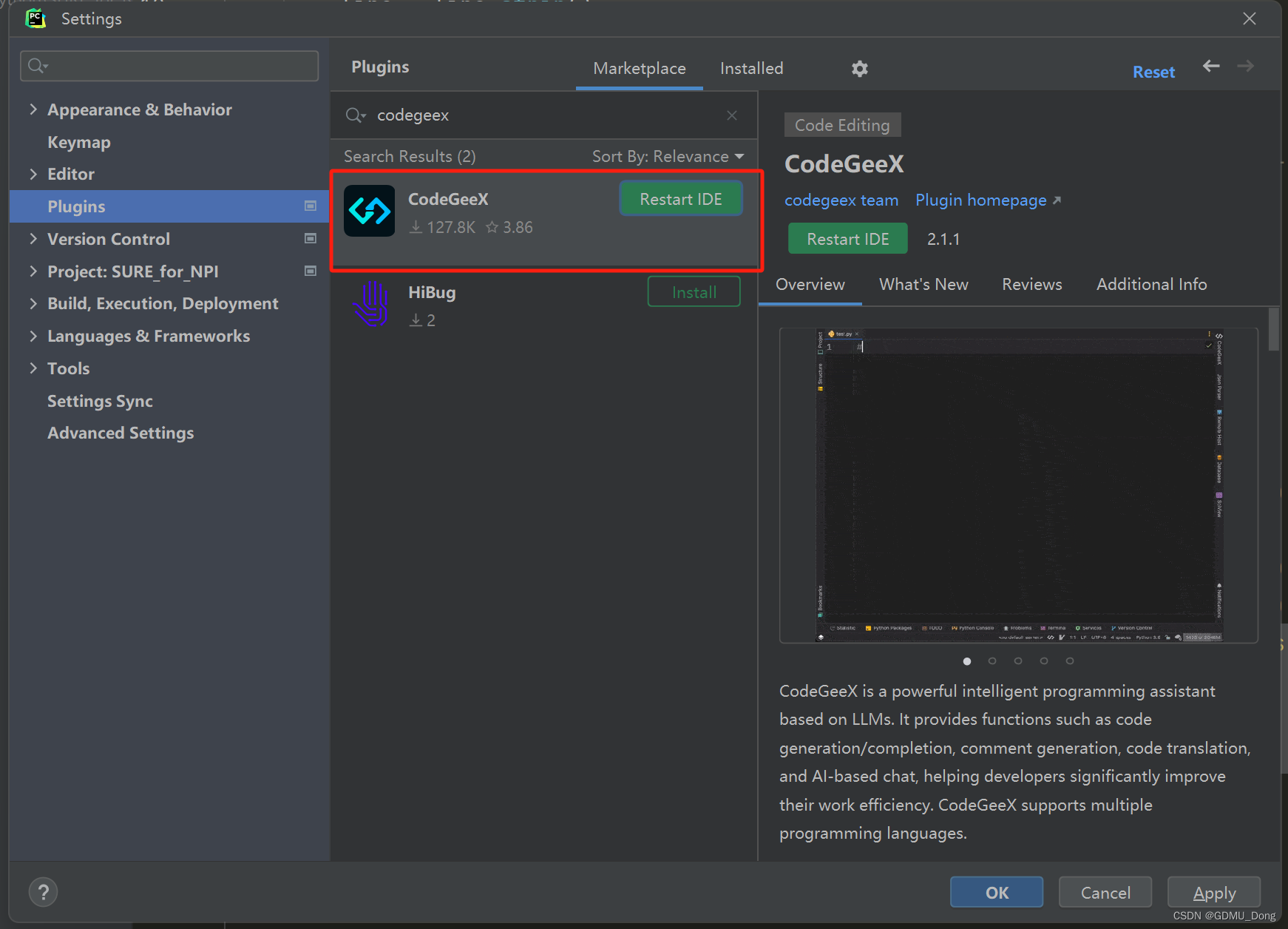This screenshot has height=929, width=1288.
Task: Click the settings search magnifier icon
Action: (x=38, y=67)
